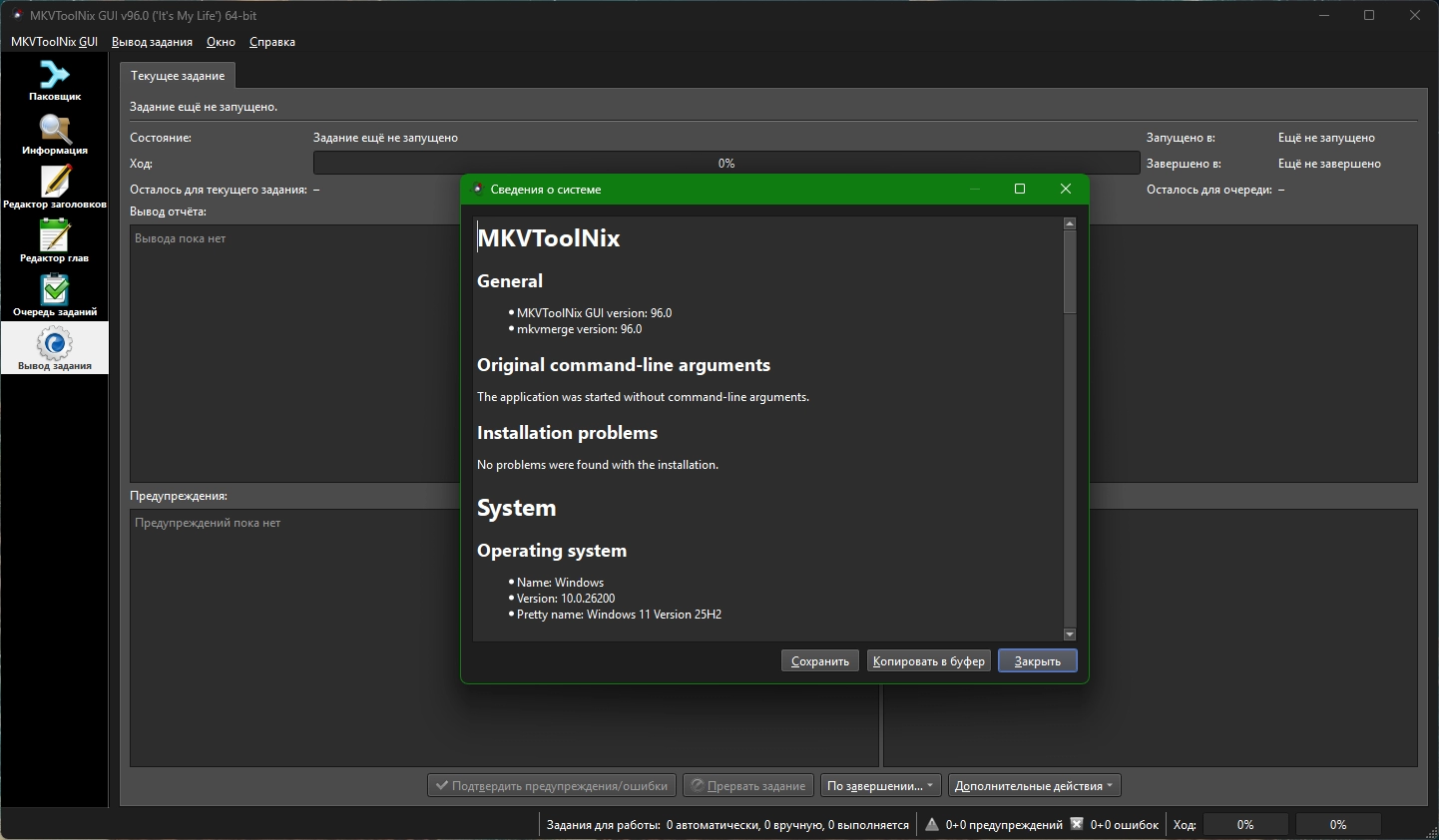The height and width of the screenshot is (840, 1439).
Task: Click the Закрыть button in dialog
Action: pyautogui.click(x=1038, y=661)
